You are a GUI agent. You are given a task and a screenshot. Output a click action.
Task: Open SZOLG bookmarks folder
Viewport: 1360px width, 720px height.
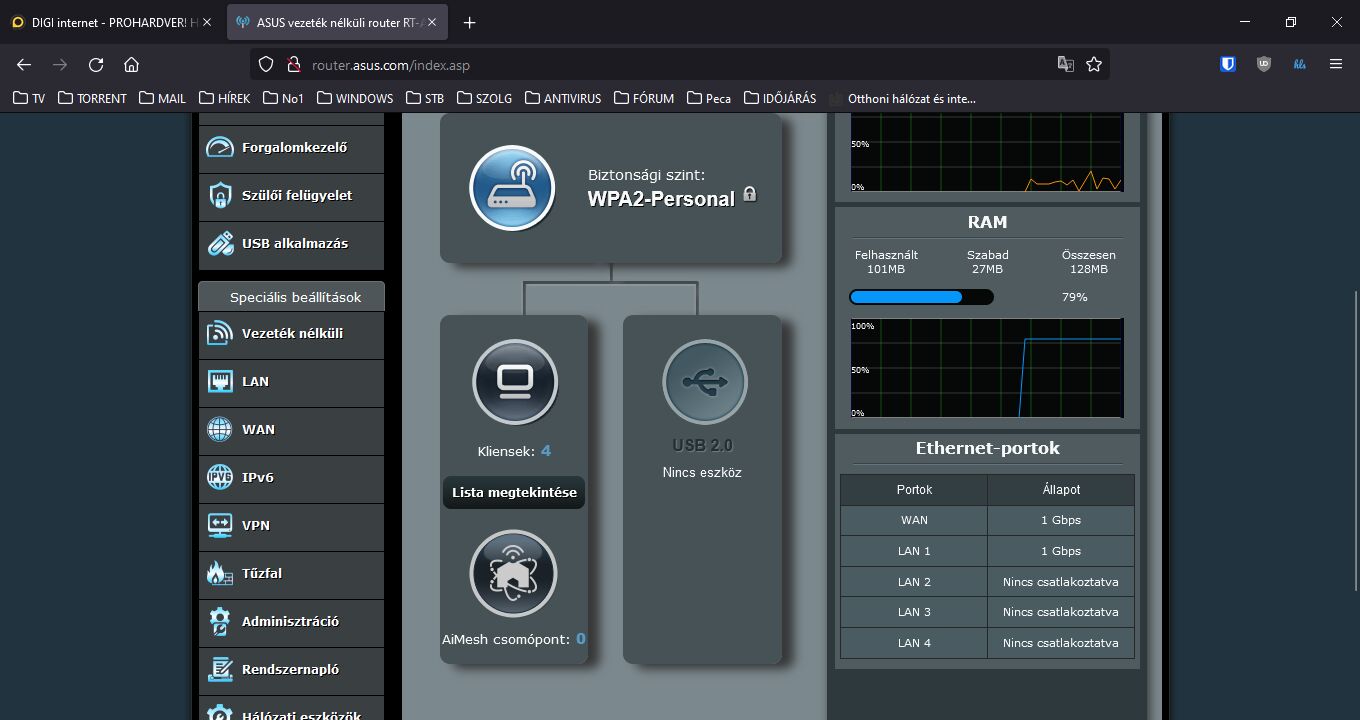485,98
